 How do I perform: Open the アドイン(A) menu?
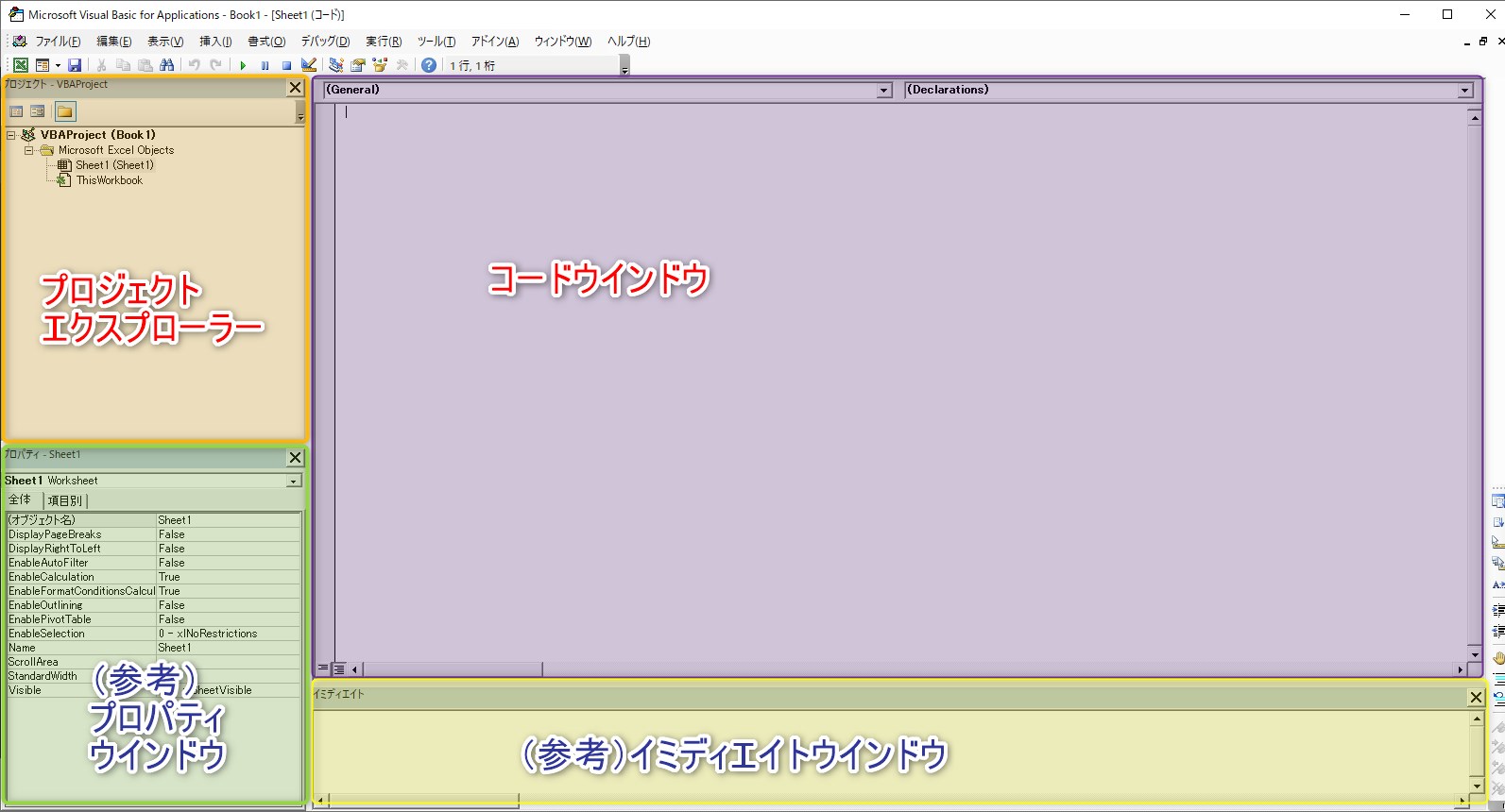[x=495, y=42]
